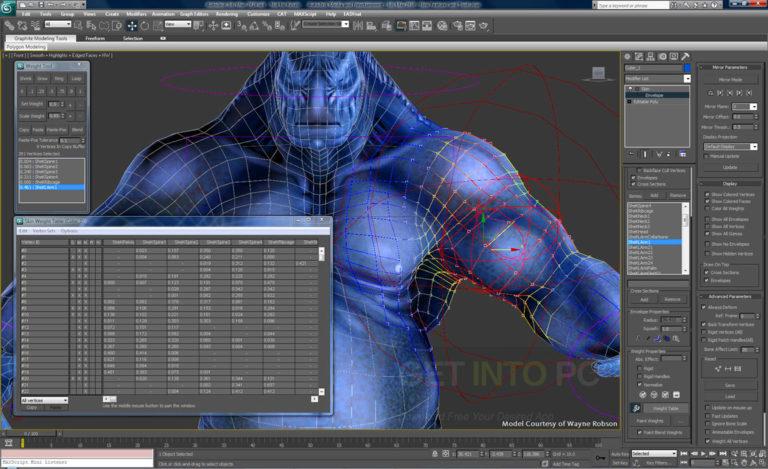This screenshot has width=768, height=469.
Task: Click the Save button in Advanced Parameters
Action: coord(730,385)
